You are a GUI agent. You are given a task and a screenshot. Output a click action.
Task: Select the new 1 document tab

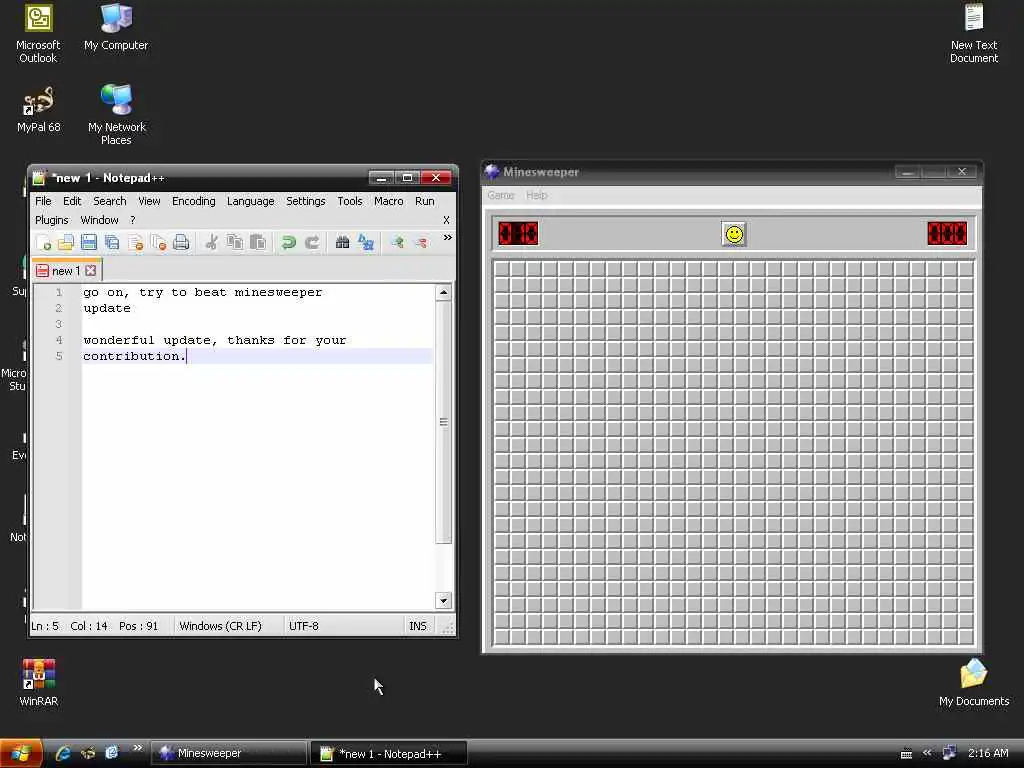point(67,270)
